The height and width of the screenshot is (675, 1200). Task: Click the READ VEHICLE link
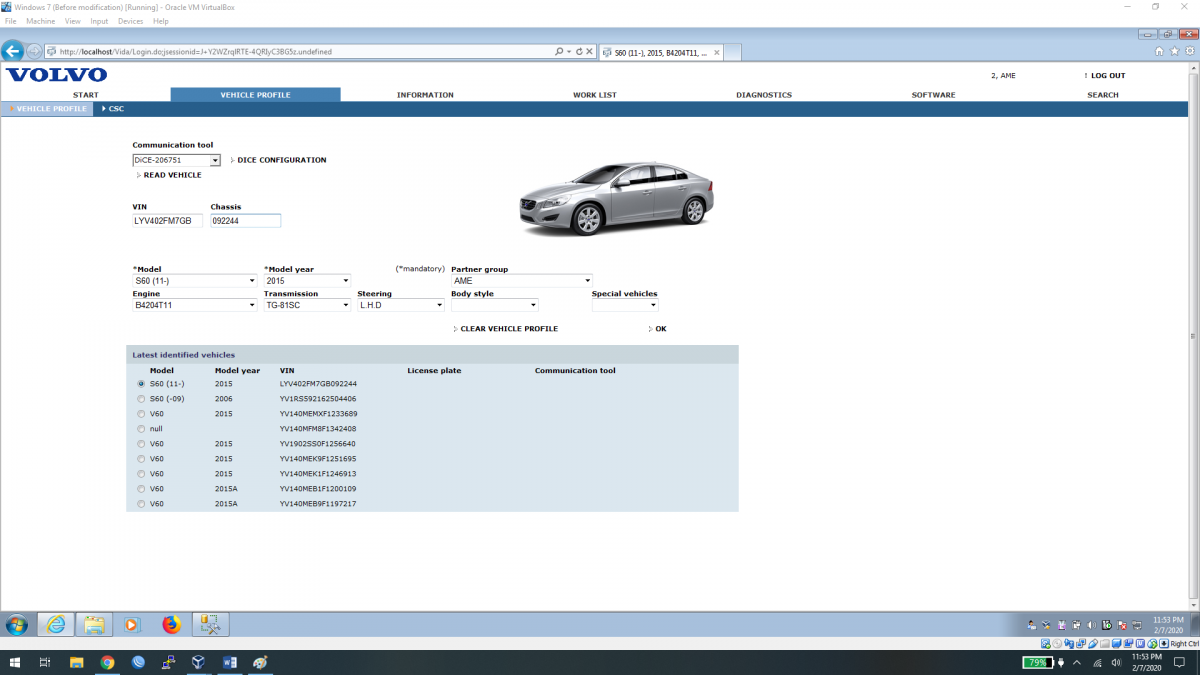[x=172, y=175]
